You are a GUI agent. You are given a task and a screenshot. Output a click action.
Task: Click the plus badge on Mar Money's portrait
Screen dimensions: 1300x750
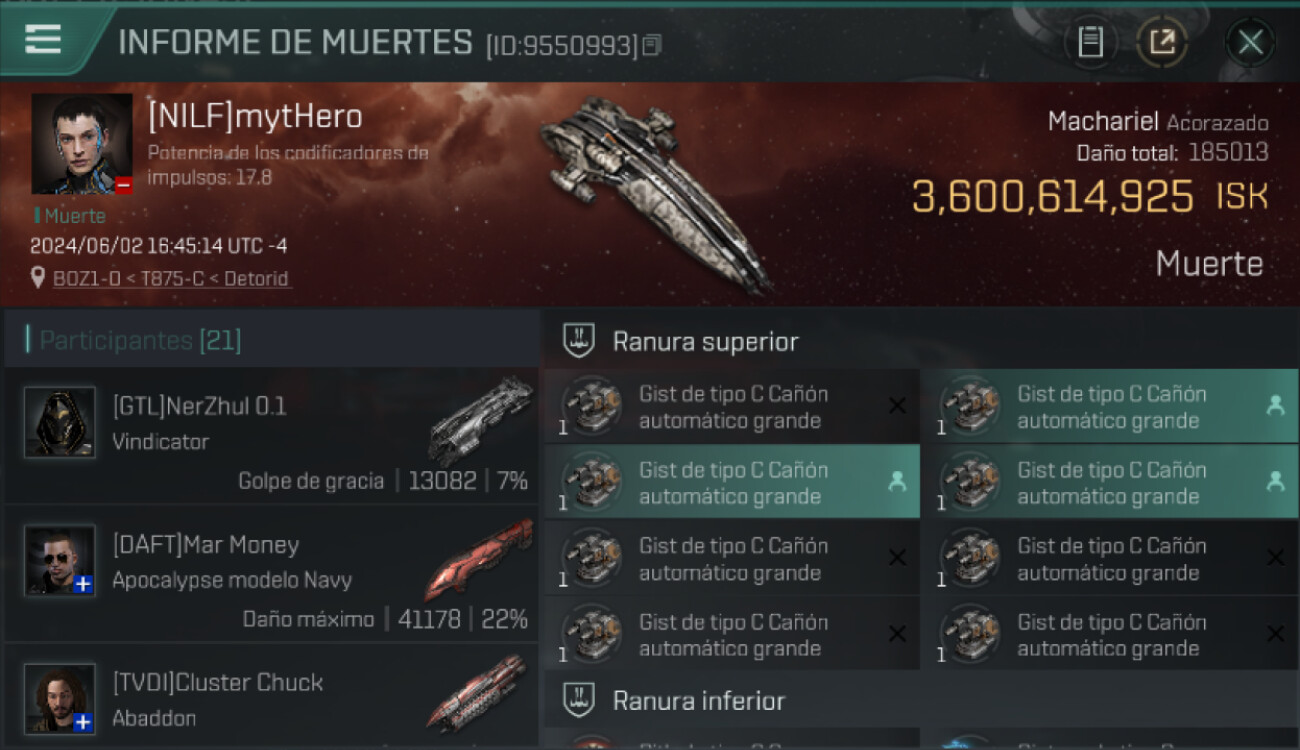(84, 584)
